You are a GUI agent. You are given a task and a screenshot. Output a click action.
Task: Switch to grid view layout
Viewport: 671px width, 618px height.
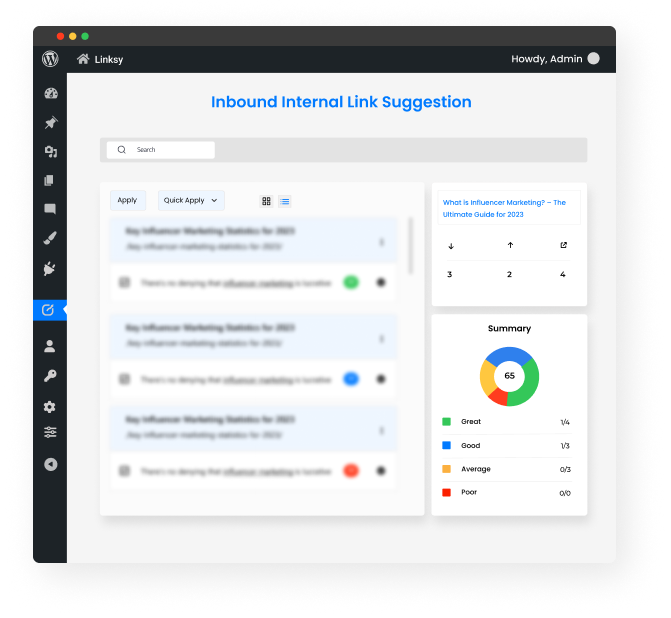coord(266,201)
